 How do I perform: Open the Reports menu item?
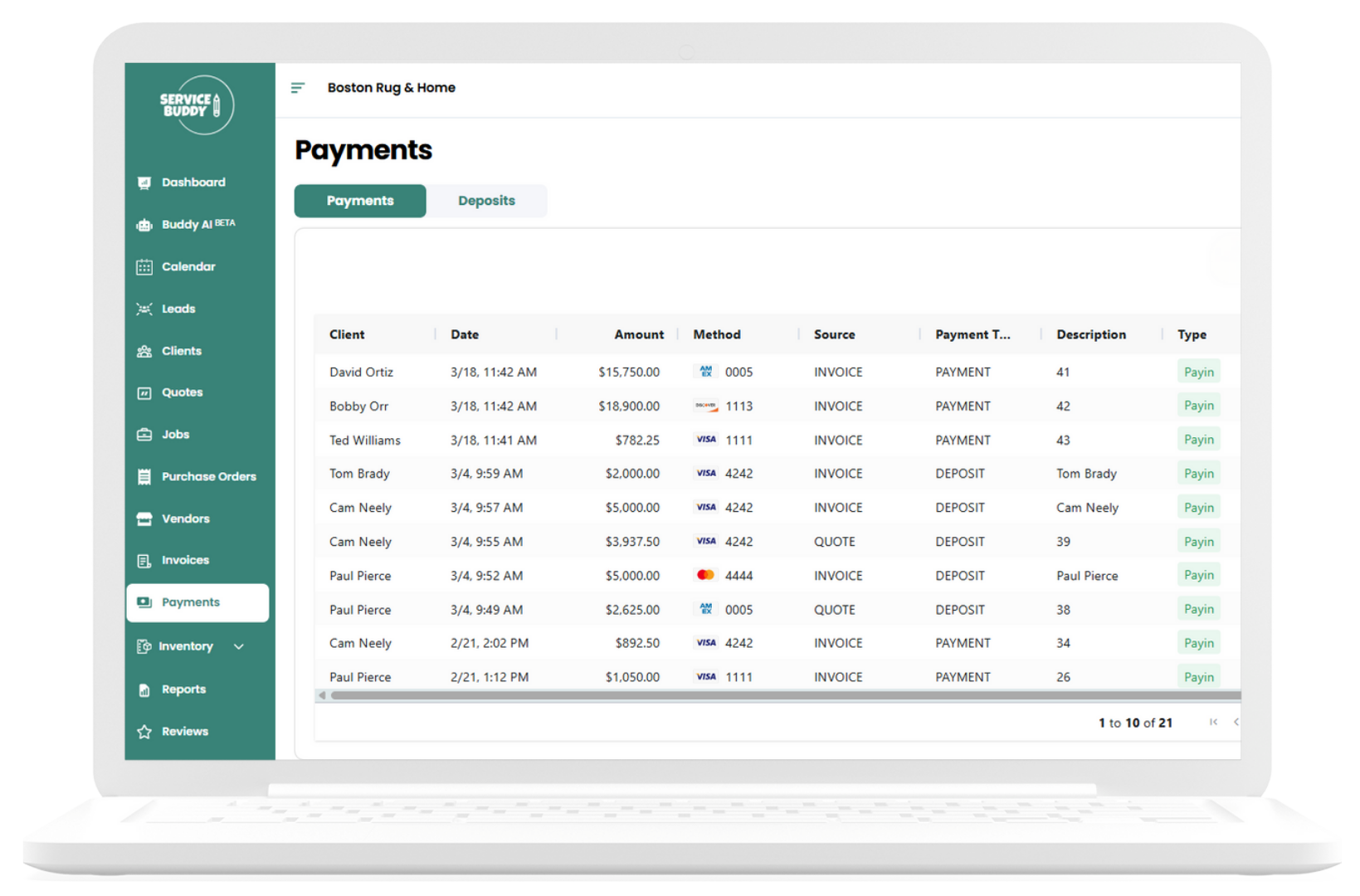(183, 690)
